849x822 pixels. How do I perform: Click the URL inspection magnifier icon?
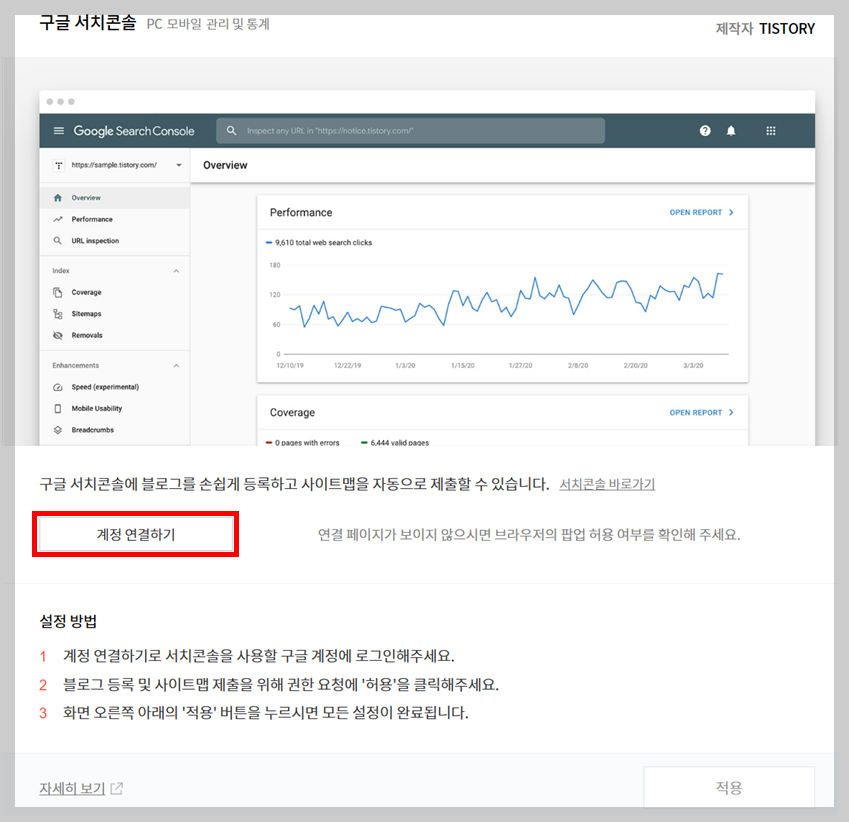coord(57,241)
